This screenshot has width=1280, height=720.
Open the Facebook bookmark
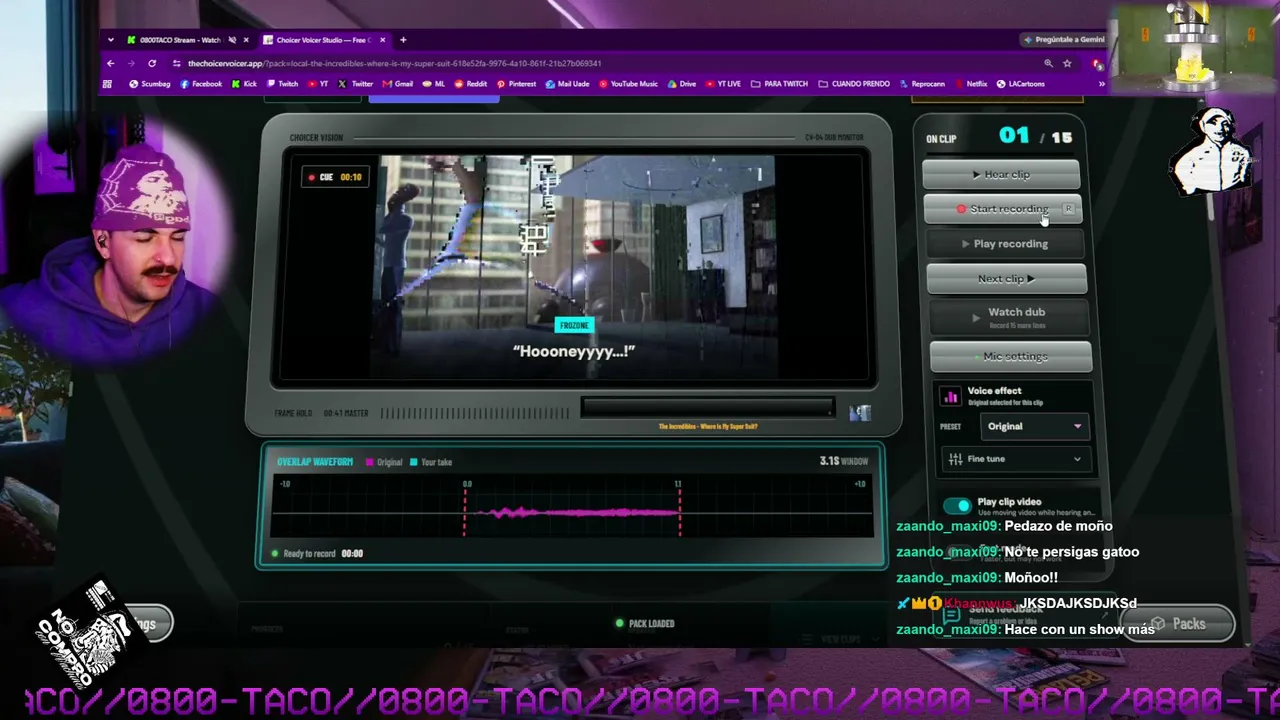tap(201, 84)
